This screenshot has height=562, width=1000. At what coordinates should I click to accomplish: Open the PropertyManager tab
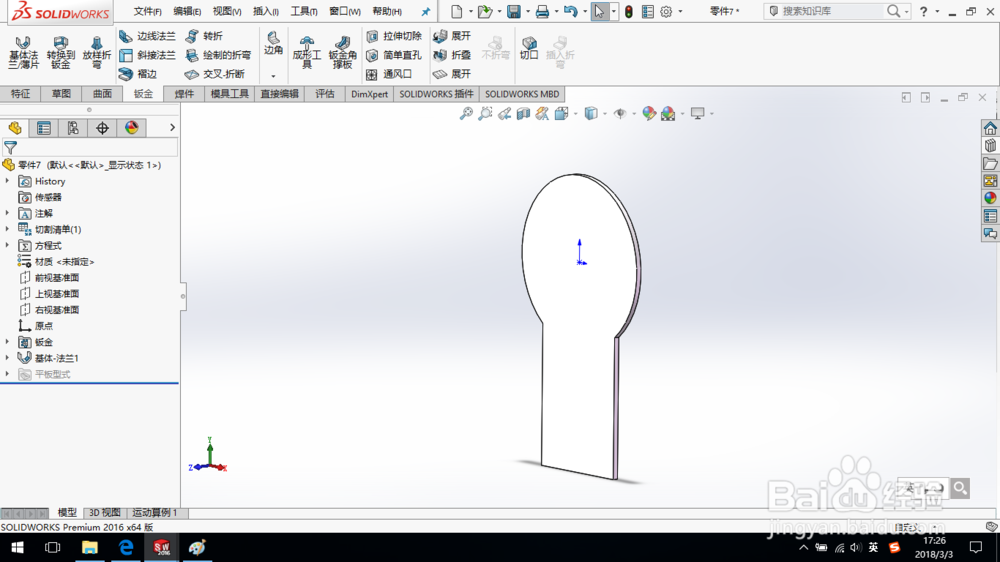coord(44,128)
